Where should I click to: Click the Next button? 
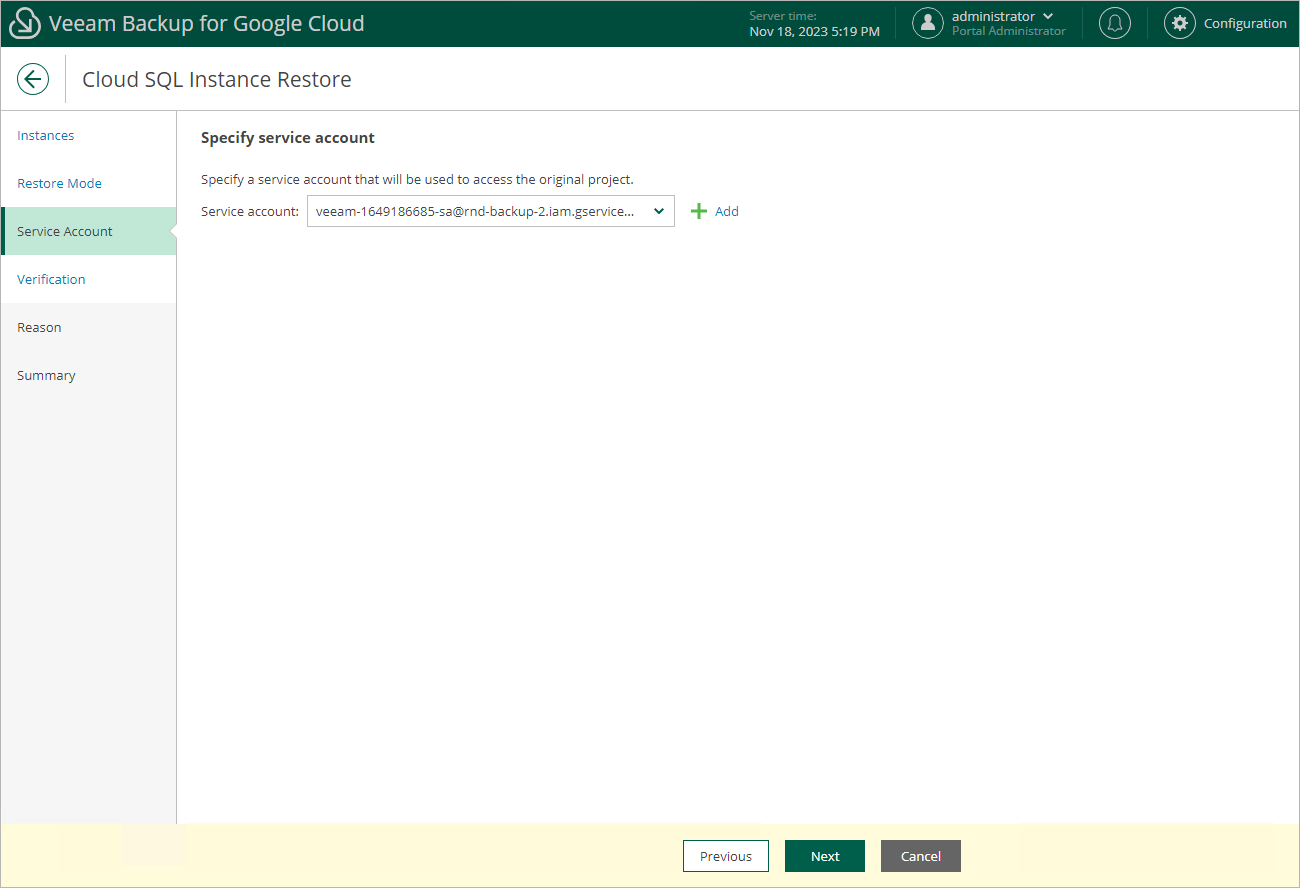pyautogui.click(x=825, y=856)
